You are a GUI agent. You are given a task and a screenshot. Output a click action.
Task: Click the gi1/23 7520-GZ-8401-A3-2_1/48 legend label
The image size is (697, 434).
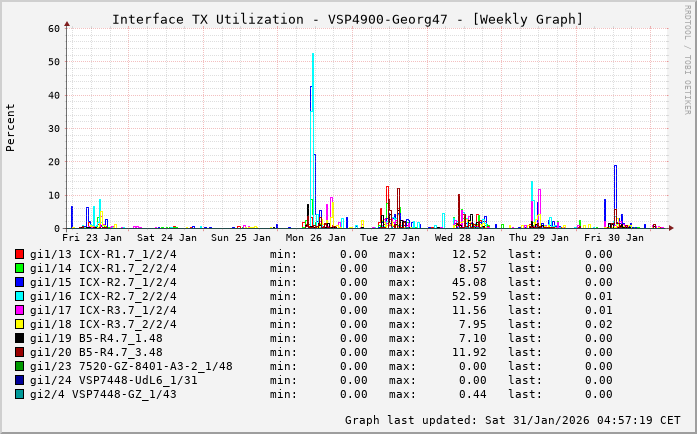coord(131,366)
